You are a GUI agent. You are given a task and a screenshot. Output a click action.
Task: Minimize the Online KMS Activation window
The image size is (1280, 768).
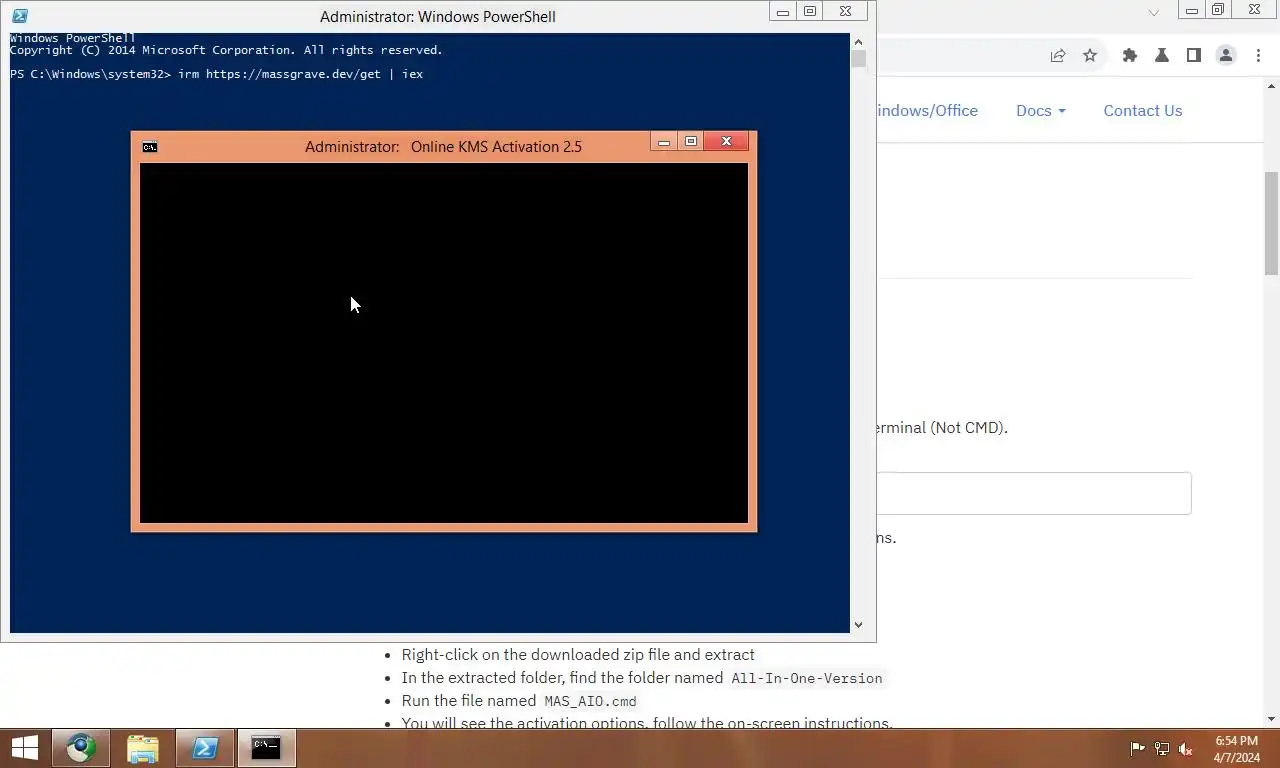tap(663, 142)
